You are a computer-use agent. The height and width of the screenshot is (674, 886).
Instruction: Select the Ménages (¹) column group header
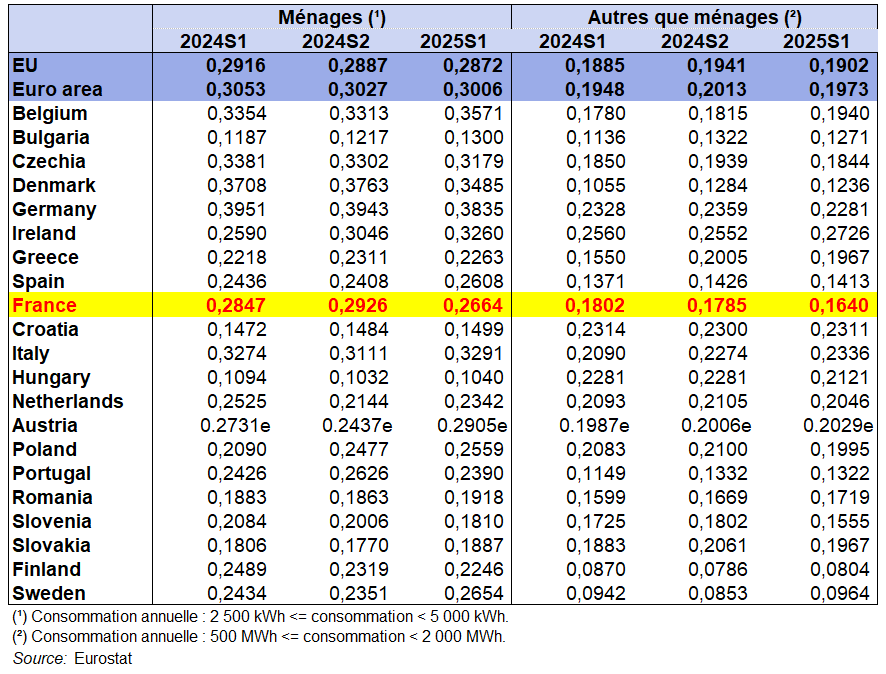click(331, 17)
